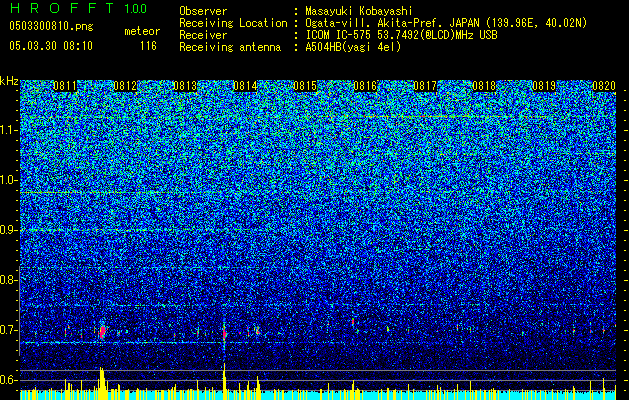Click the 0816 time marker

(x=365, y=86)
